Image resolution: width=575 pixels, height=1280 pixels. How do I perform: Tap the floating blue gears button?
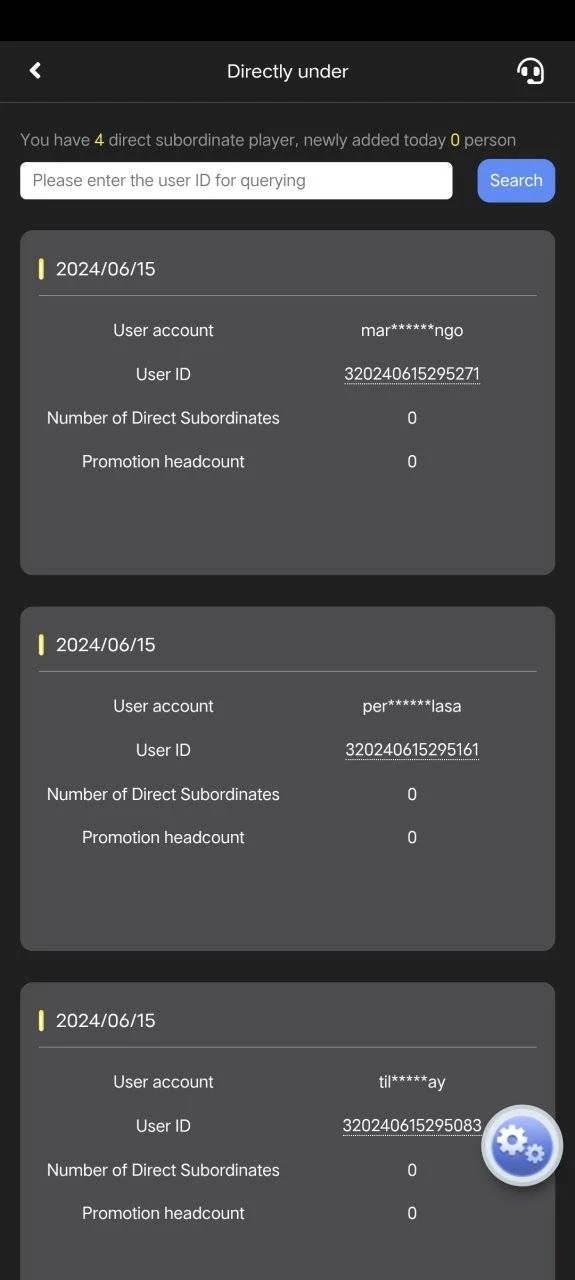click(x=522, y=1145)
